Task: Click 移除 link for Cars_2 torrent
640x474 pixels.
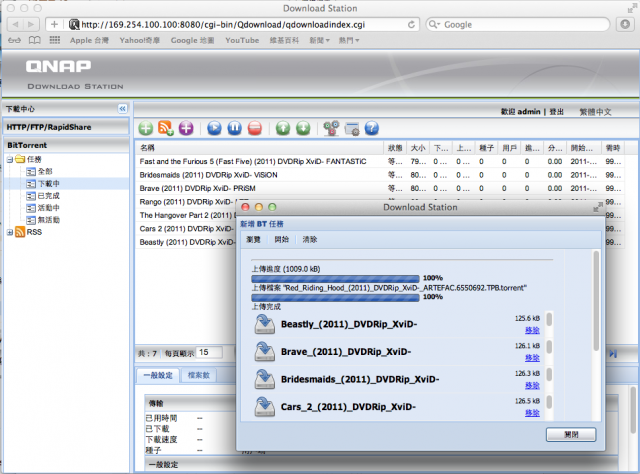Action: point(532,413)
